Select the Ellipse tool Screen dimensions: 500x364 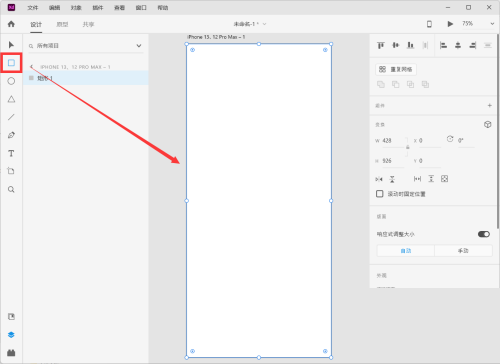[11, 81]
